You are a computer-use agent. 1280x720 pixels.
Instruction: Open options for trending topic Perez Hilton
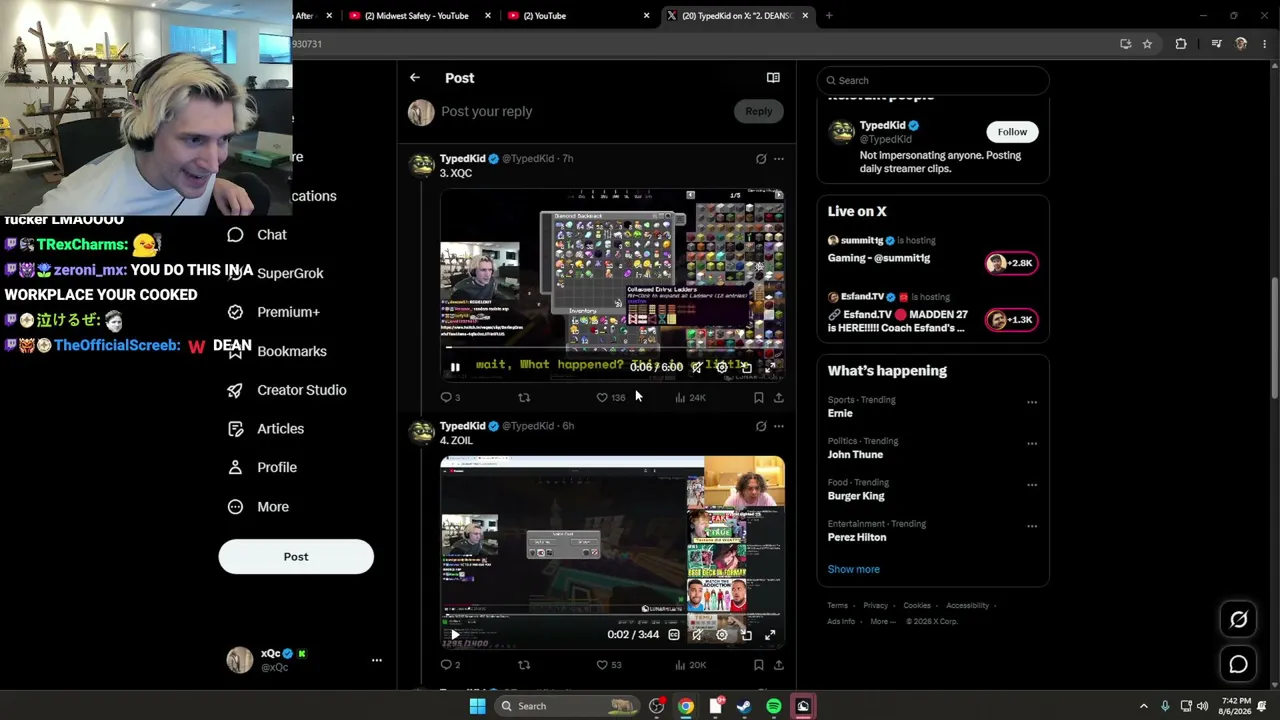pos(1032,527)
